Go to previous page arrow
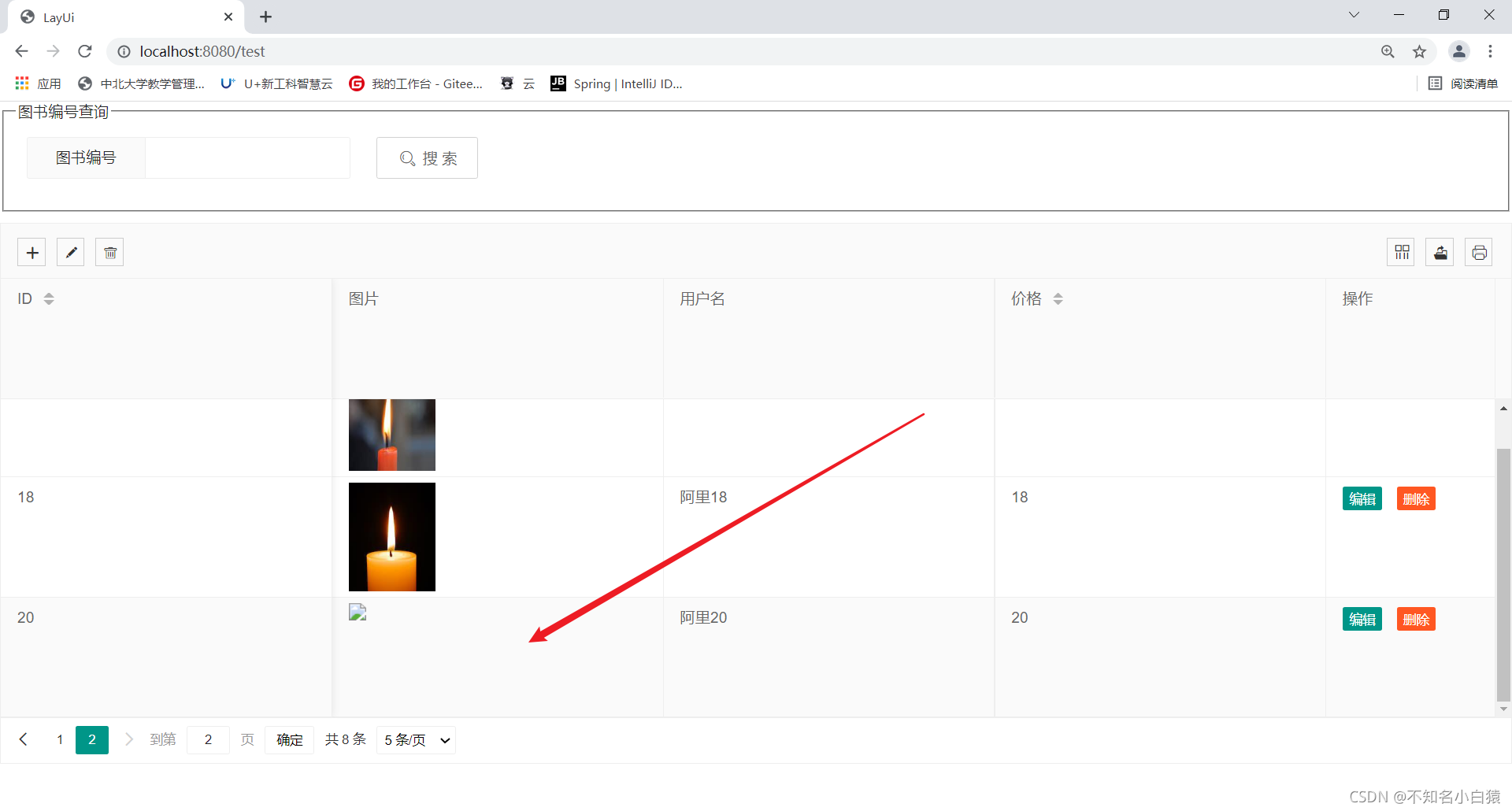This screenshot has height=811, width=1512. (x=24, y=739)
